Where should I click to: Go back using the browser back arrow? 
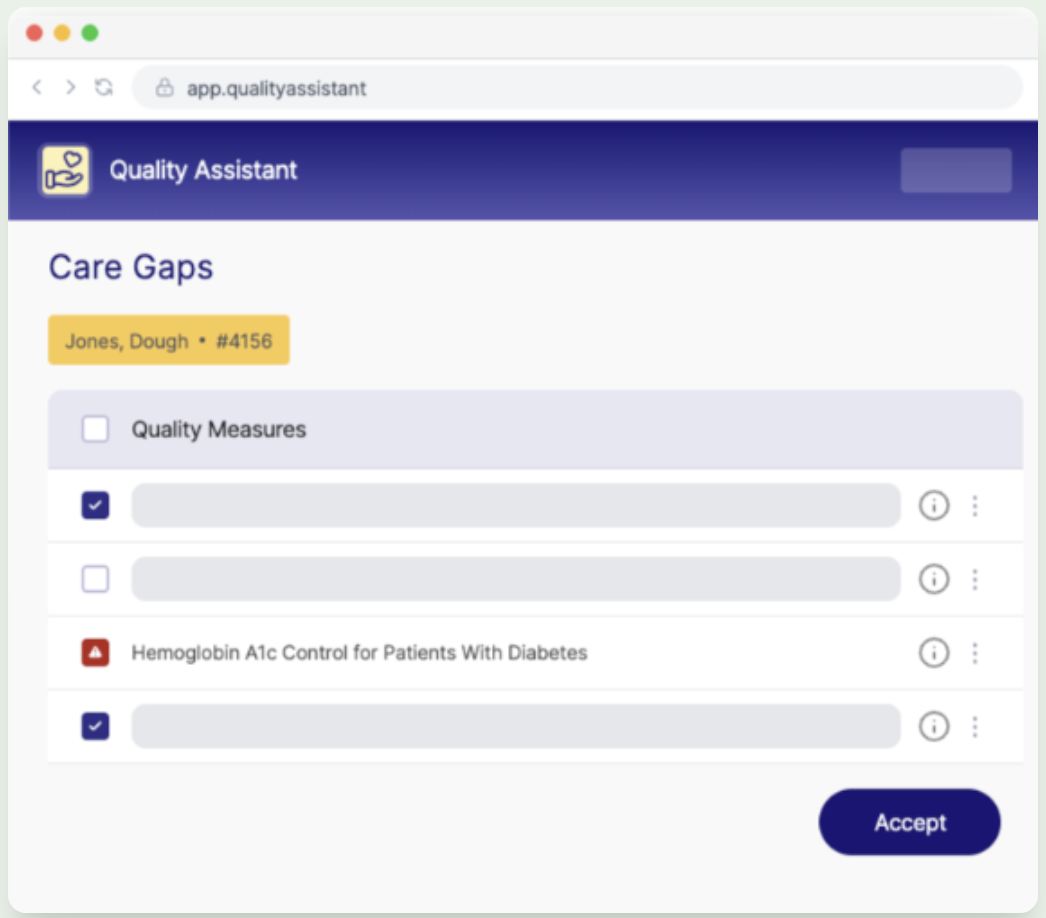(x=37, y=88)
